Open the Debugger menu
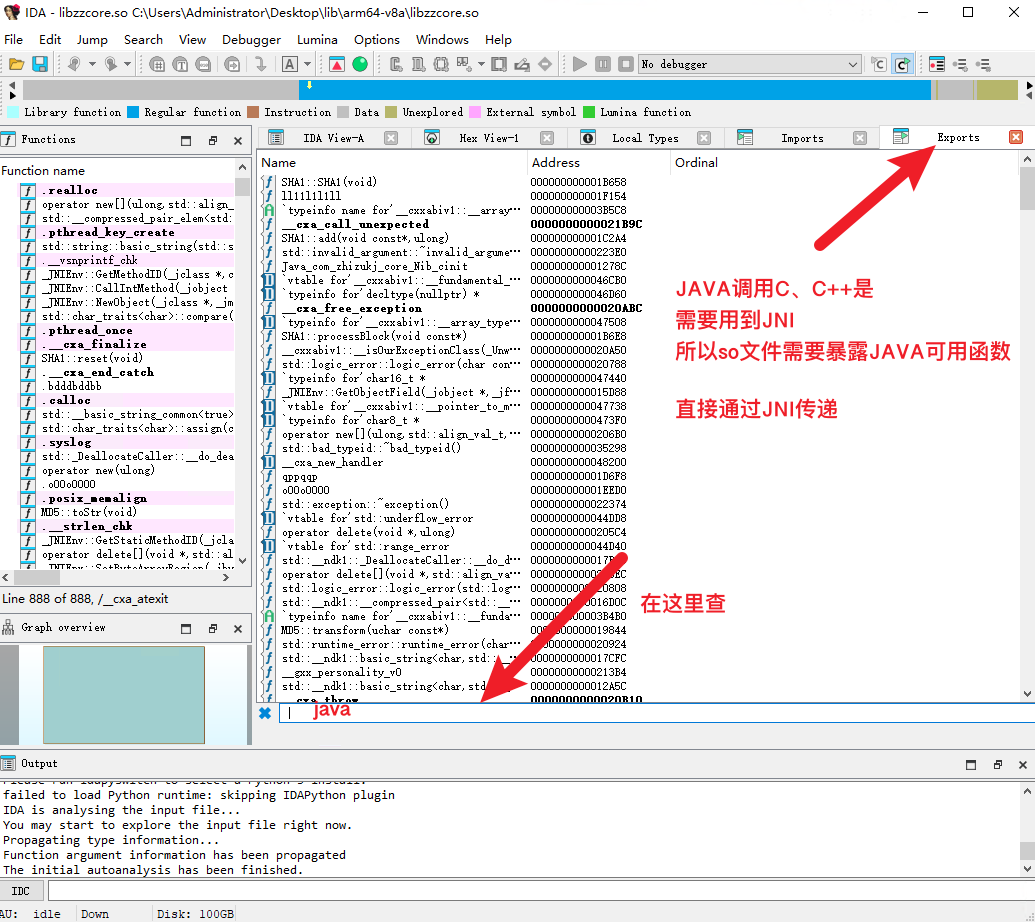The height and width of the screenshot is (922, 1035). click(x=251, y=40)
